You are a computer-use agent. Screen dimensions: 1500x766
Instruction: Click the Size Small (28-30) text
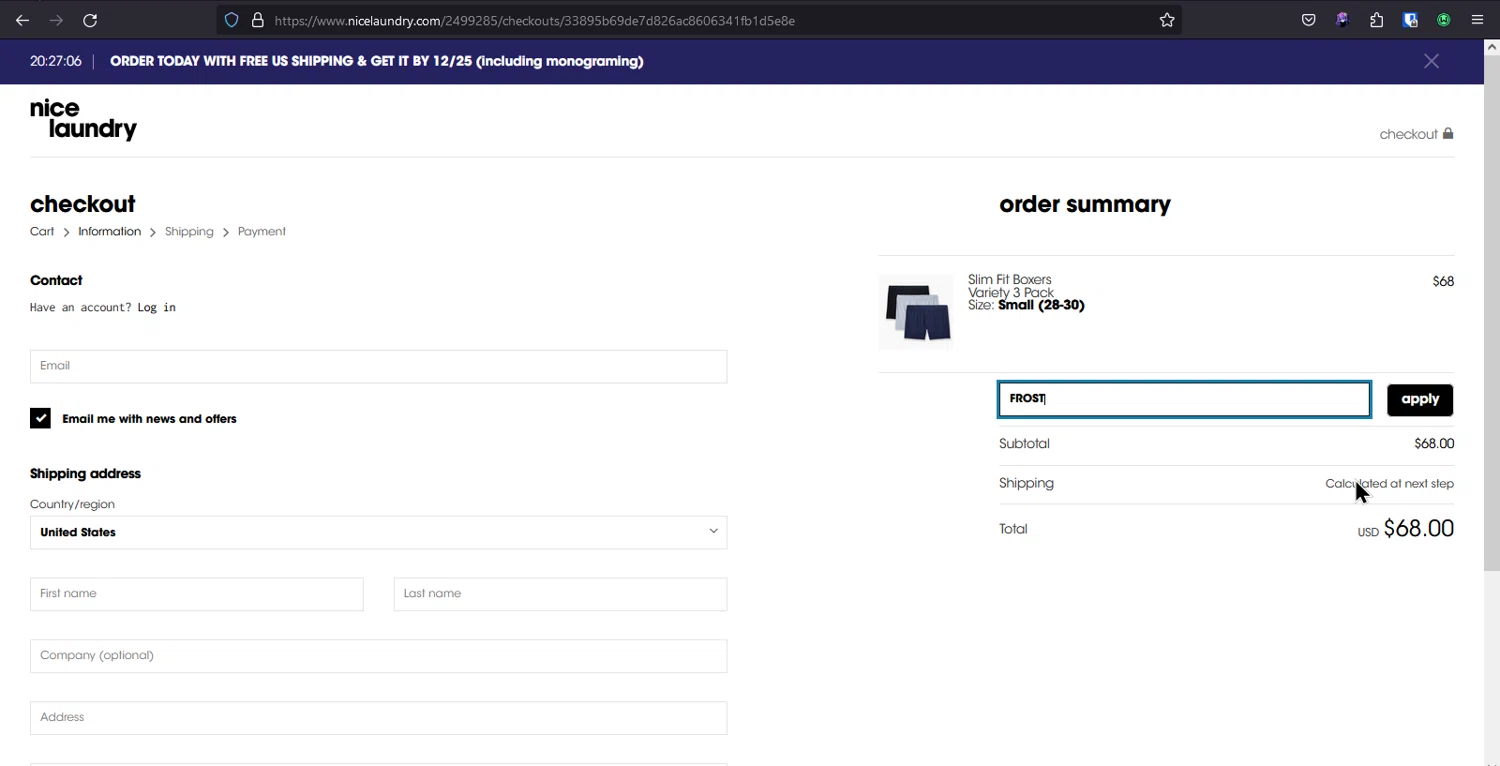1026,305
